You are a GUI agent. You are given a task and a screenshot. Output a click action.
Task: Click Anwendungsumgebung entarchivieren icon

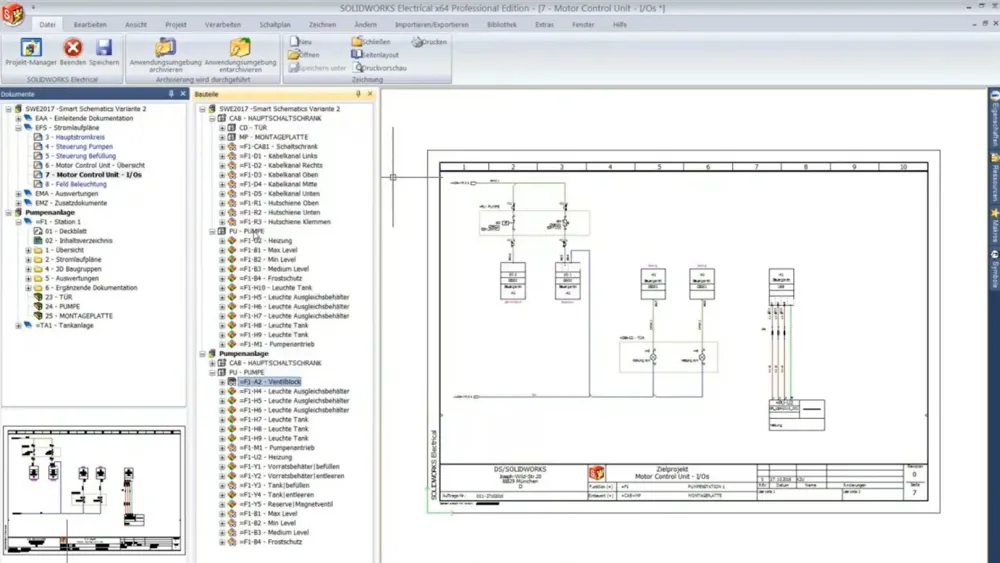(x=240, y=48)
